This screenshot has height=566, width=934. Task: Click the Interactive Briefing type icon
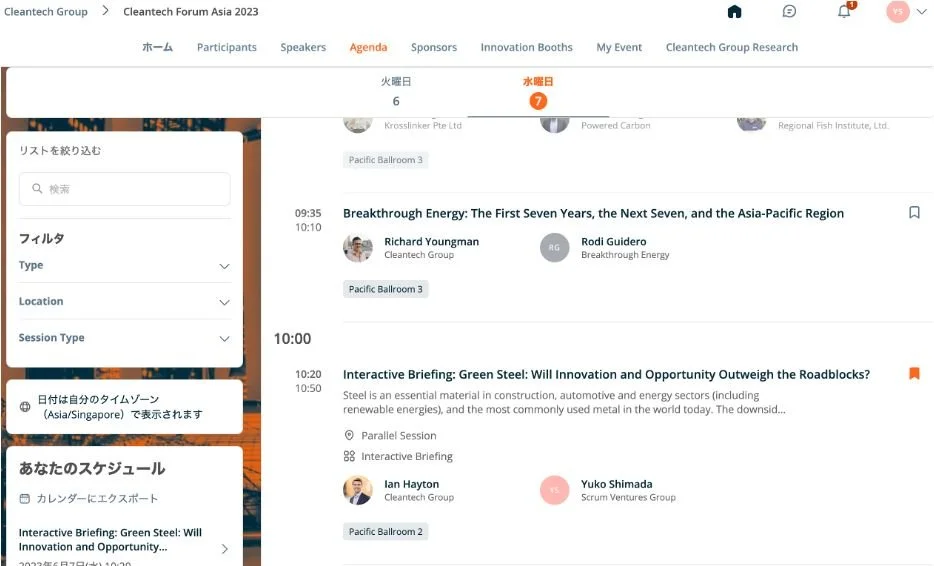tap(349, 456)
